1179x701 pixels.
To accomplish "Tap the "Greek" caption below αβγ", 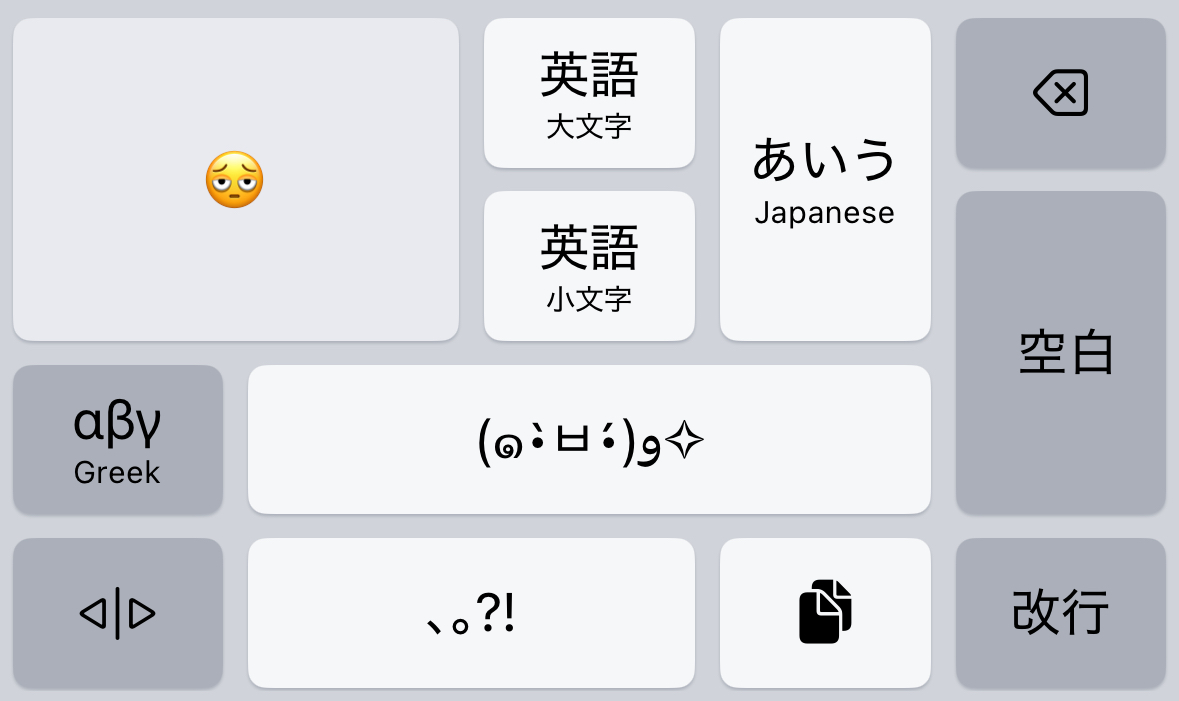I will pyautogui.click(x=117, y=473).
